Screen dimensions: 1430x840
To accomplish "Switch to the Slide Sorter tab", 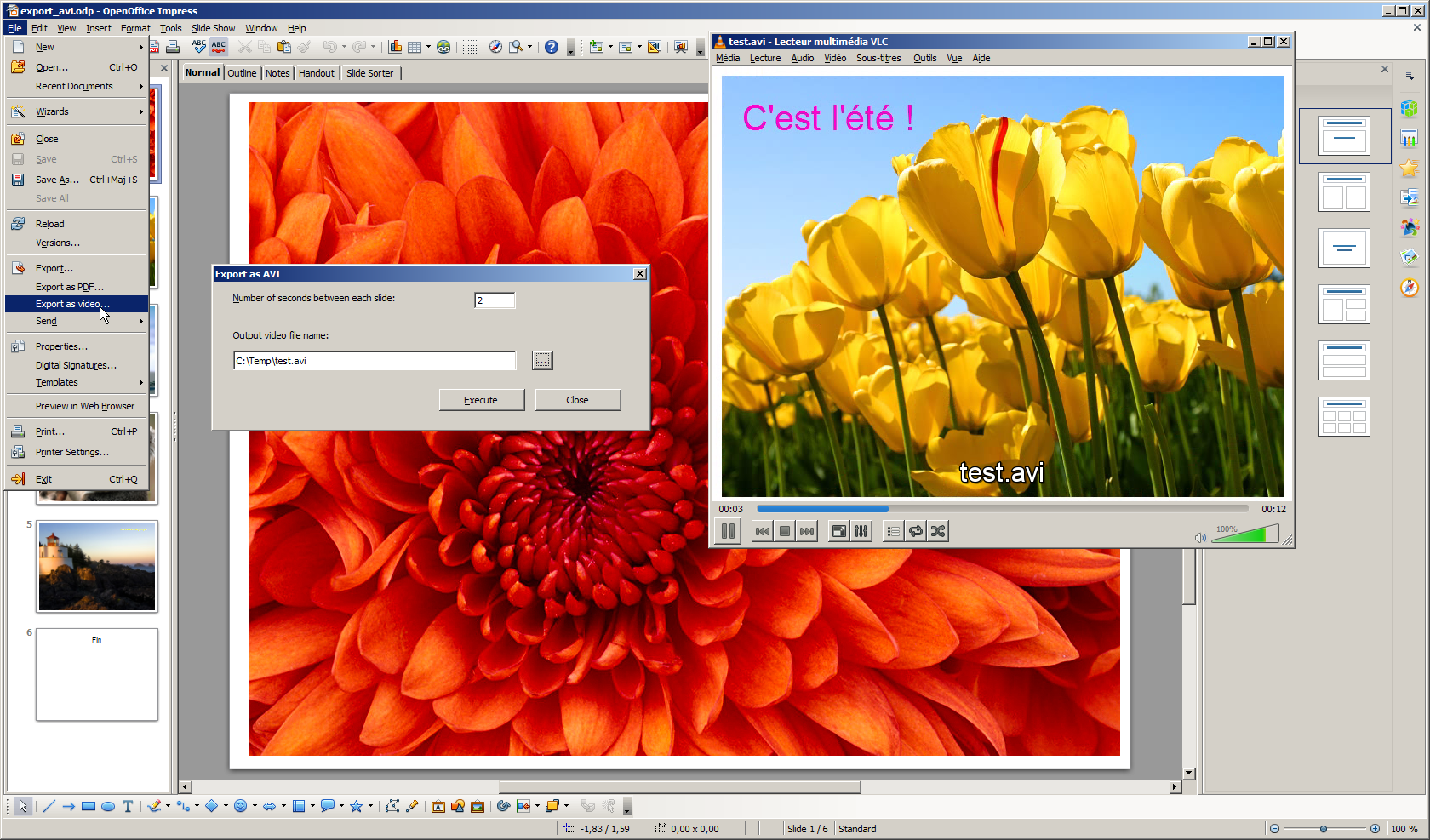I will pyautogui.click(x=369, y=73).
